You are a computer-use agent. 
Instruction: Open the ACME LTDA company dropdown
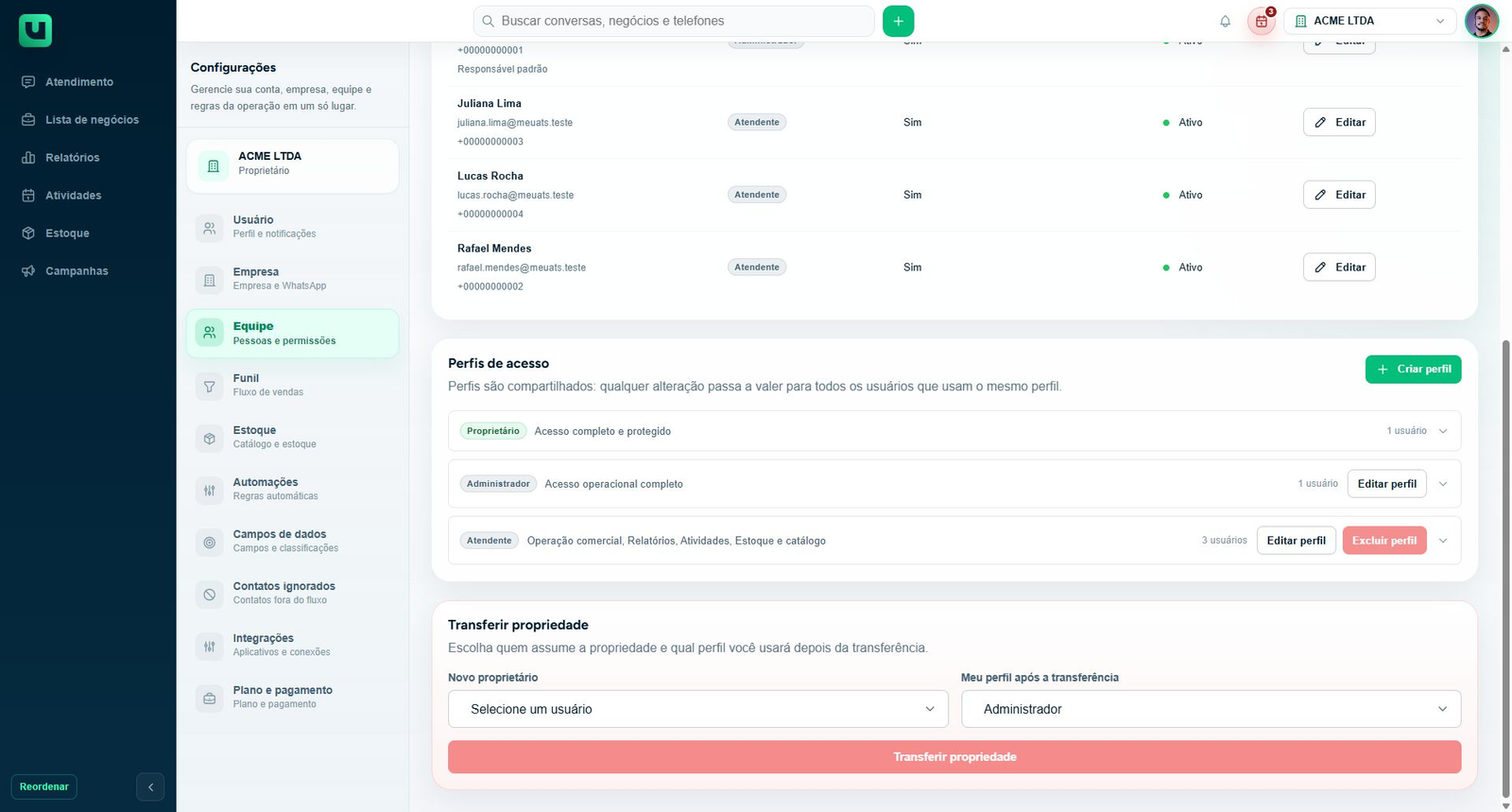click(x=1369, y=21)
